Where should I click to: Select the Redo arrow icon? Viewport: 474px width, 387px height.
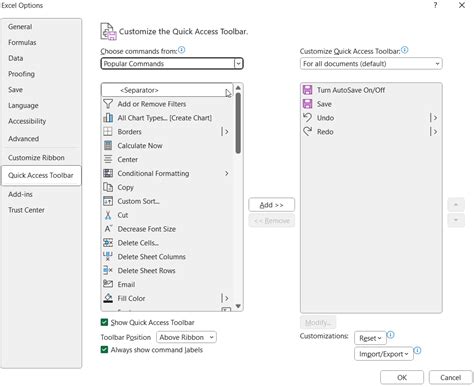click(x=307, y=131)
